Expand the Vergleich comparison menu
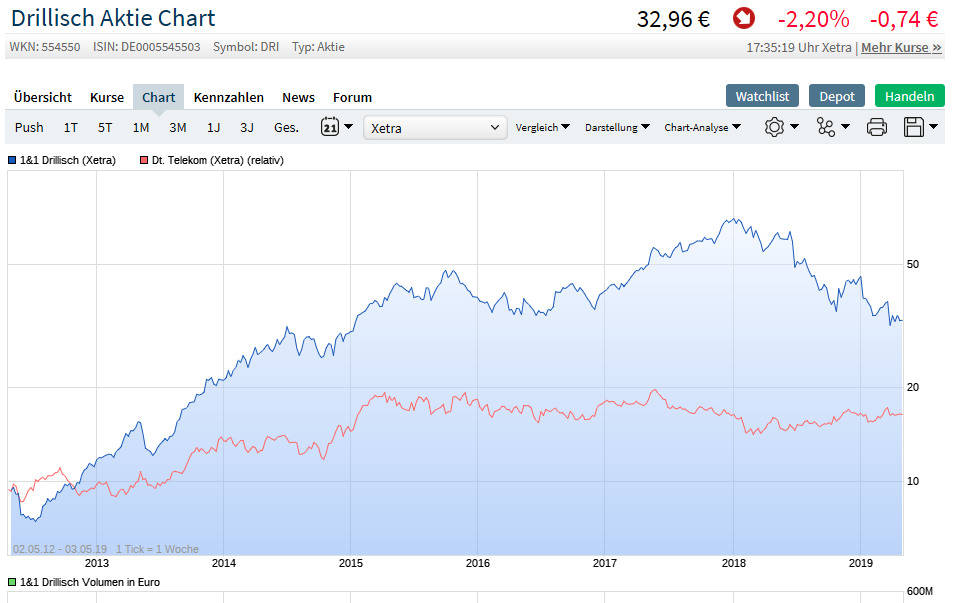Screen dimensions: 953x603 542,127
